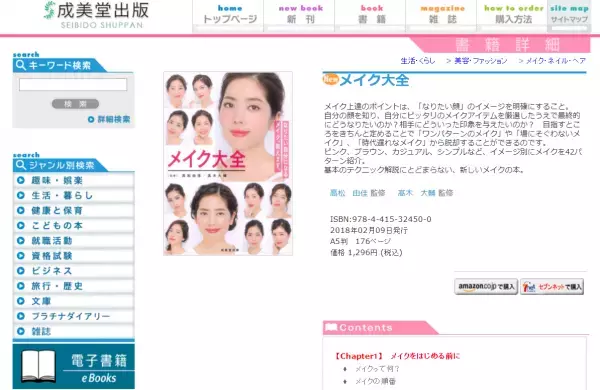Follow the 生活・くらし breadcrumb link
This screenshot has height=390, width=600.
tap(417, 60)
